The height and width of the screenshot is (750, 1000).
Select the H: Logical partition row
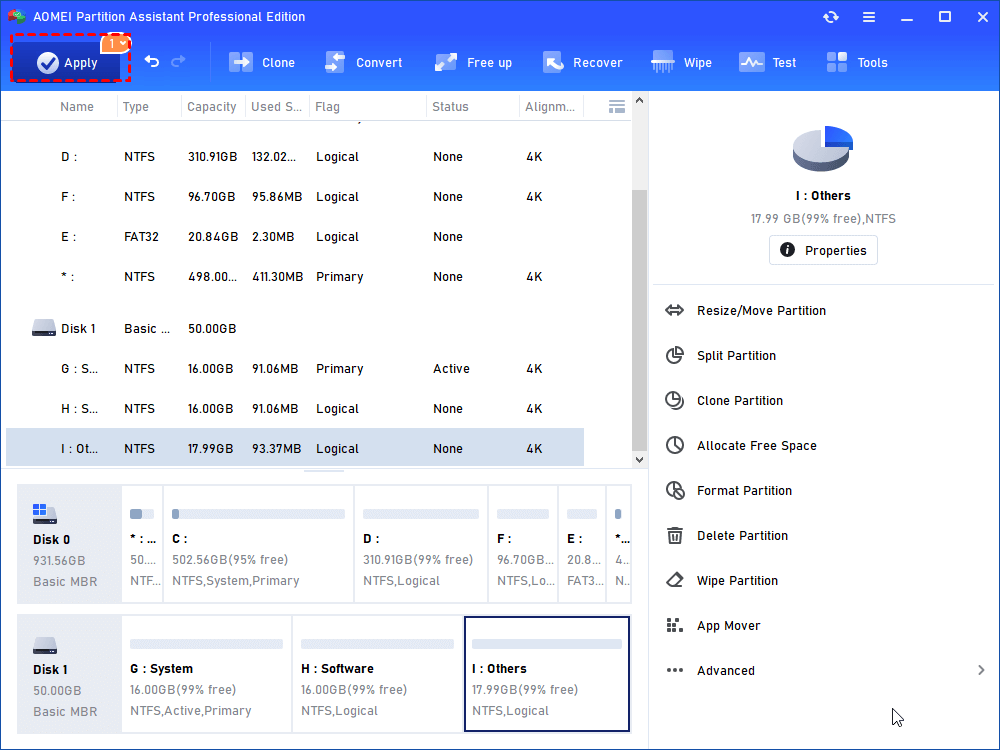tap(295, 409)
